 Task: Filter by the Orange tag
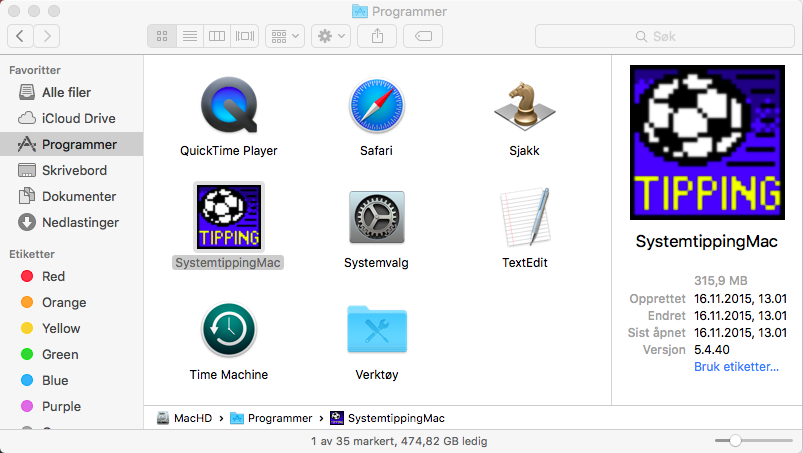tap(72, 303)
